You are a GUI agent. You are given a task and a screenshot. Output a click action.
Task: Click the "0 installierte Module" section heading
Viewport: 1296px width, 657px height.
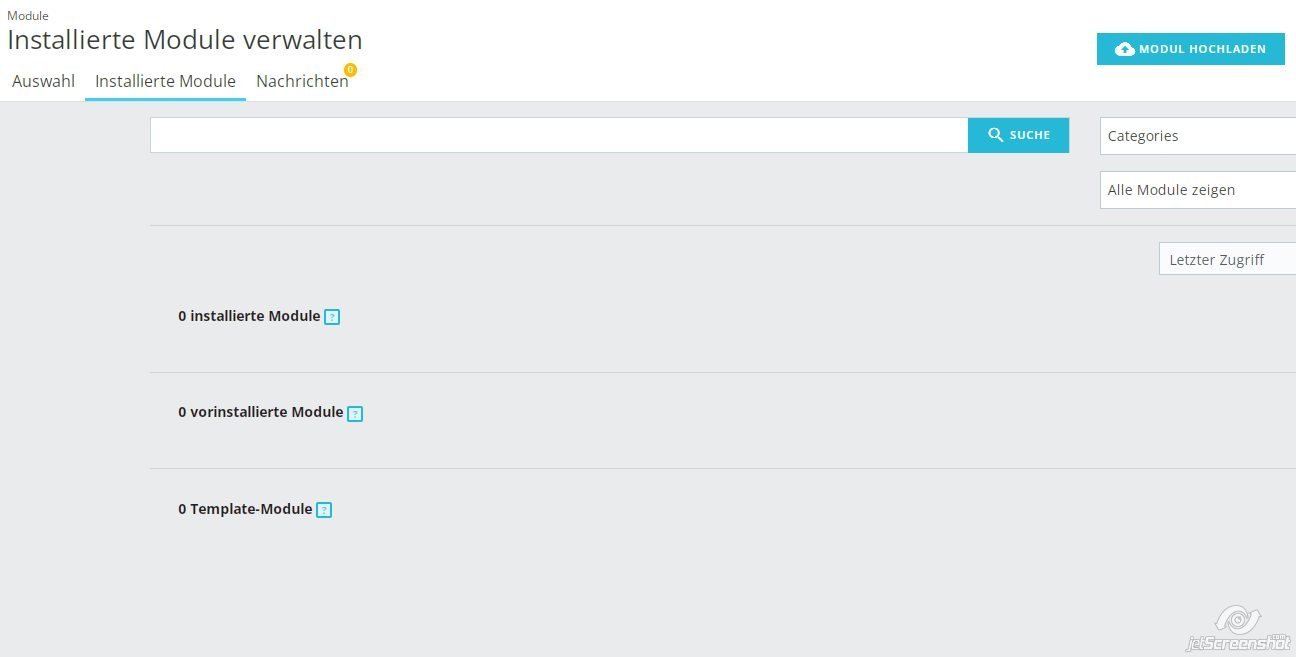(x=249, y=316)
